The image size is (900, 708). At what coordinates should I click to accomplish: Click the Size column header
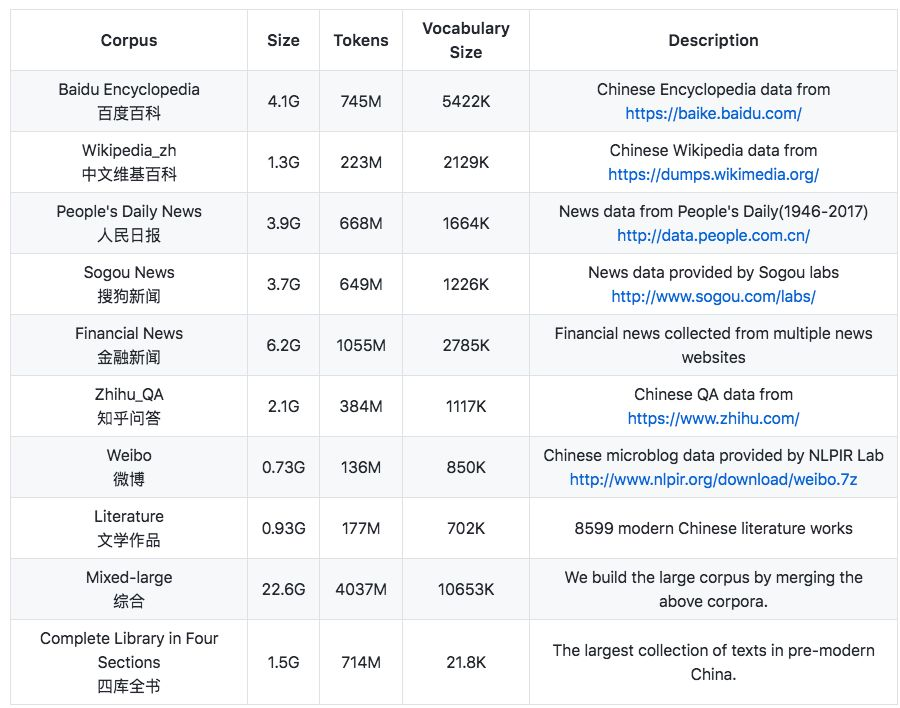[x=283, y=40]
